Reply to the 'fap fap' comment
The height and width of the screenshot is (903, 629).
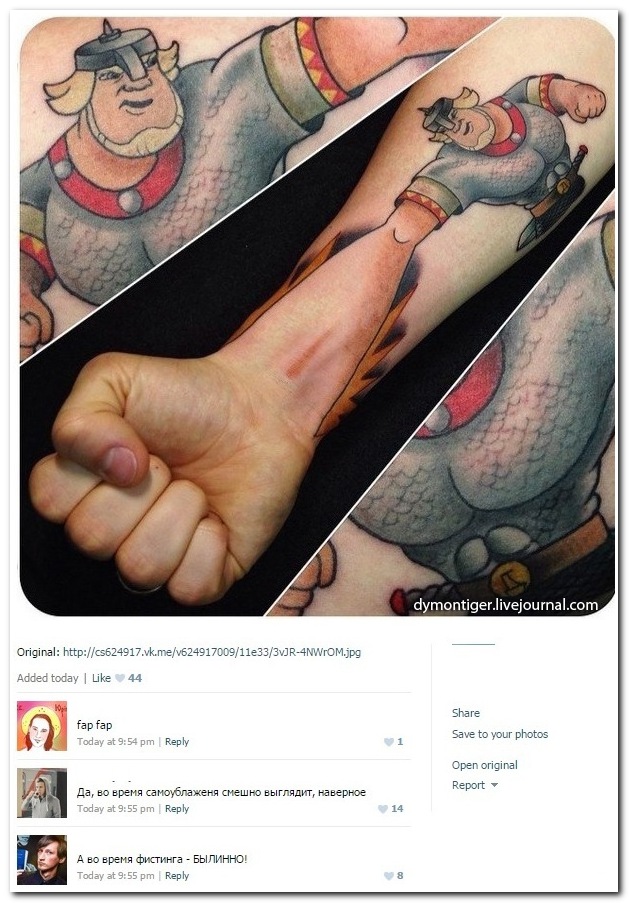(x=177, y=742)
